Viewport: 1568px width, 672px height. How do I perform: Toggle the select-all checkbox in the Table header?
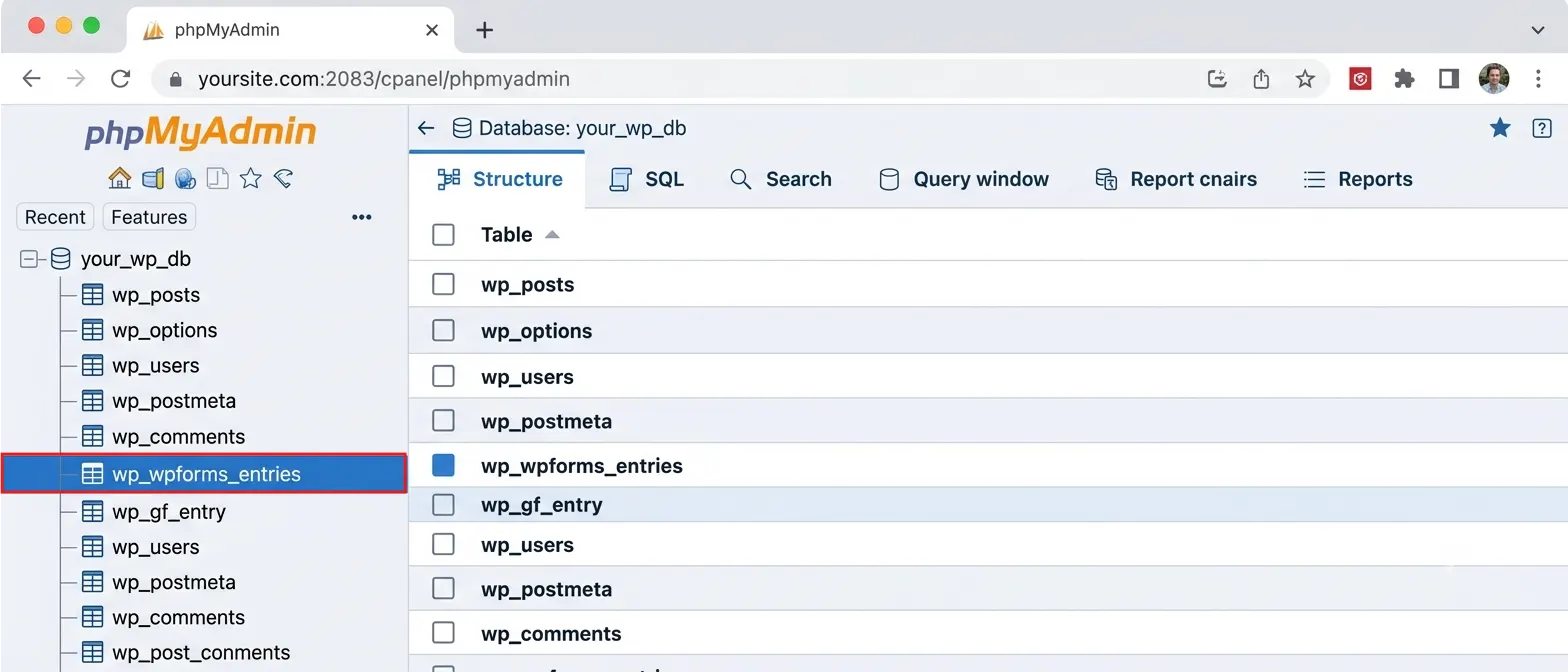coord(443,235)
